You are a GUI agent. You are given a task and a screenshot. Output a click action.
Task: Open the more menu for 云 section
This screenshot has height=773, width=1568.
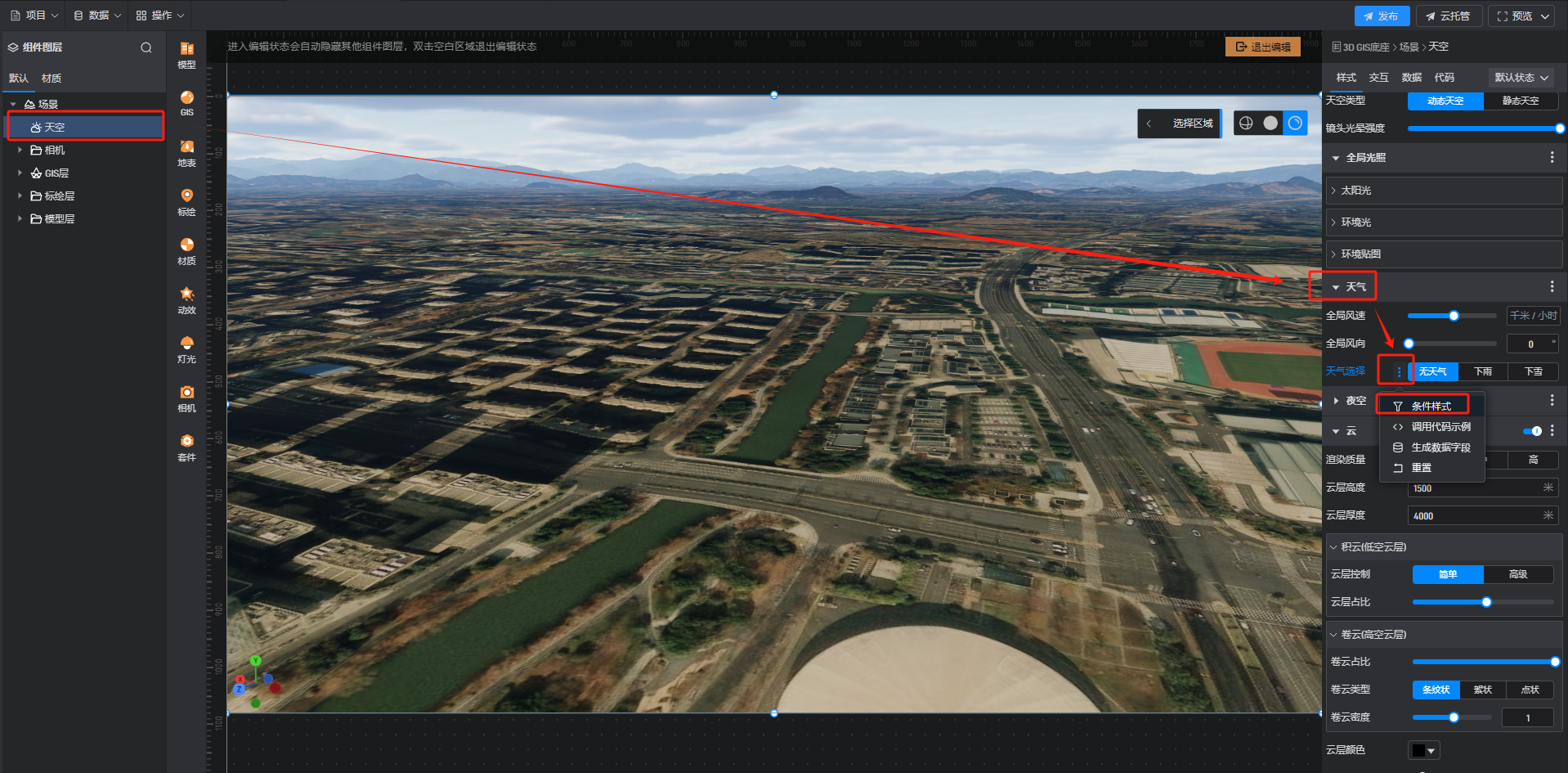point(1552,430)
